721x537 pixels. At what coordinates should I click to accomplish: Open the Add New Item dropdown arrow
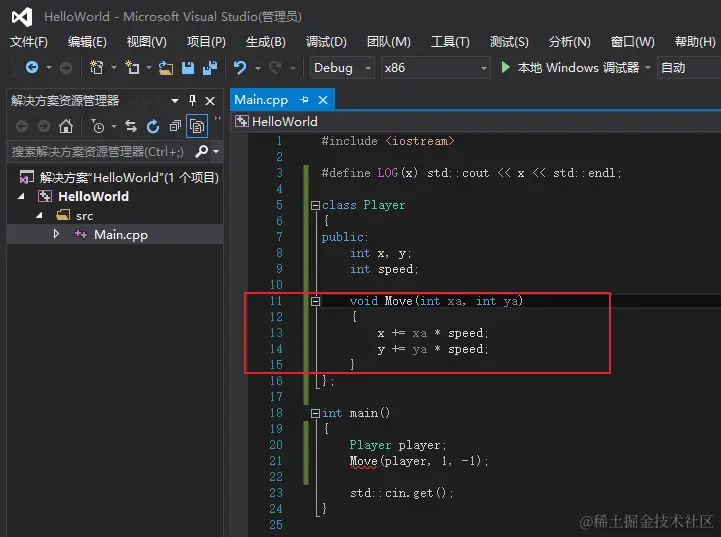click(x=149, y=68)
